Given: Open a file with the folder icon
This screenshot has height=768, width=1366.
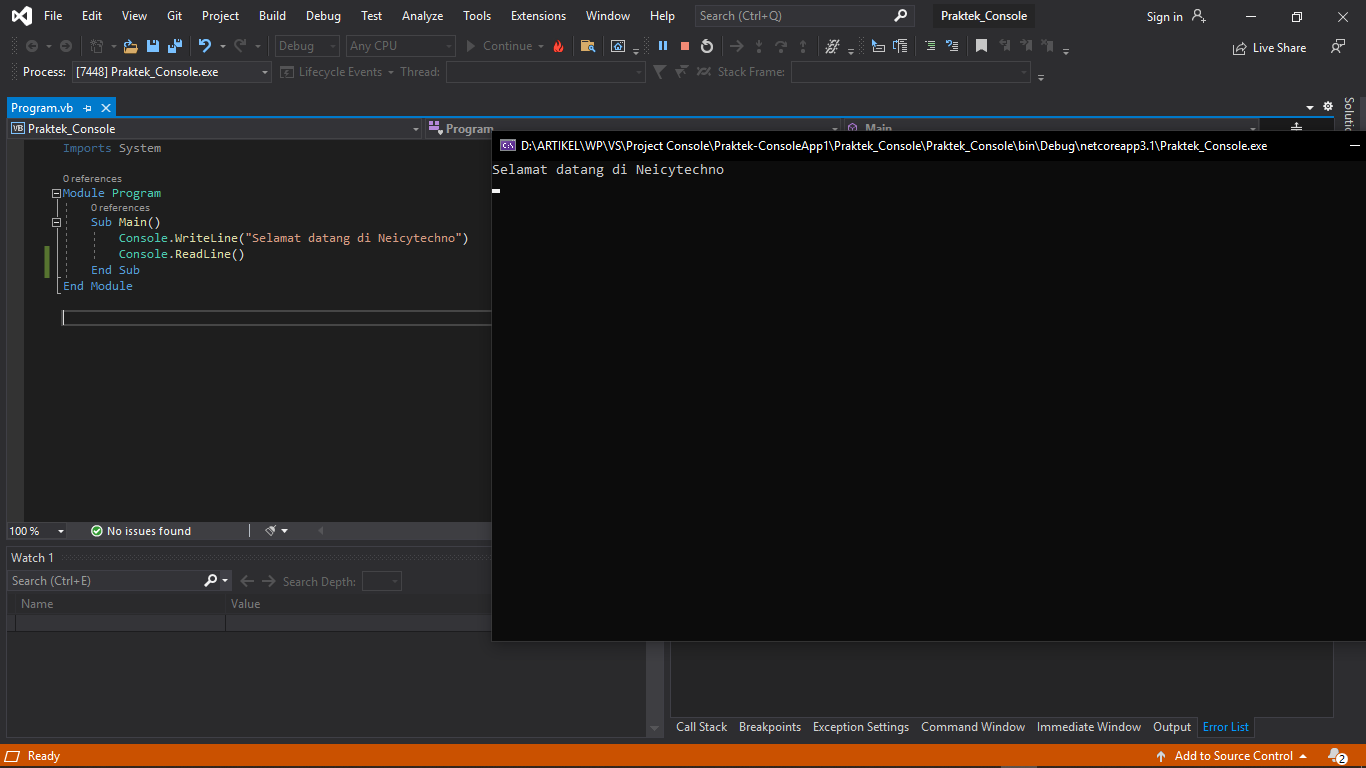Looking at the screenshot, I should coord(131,46).
